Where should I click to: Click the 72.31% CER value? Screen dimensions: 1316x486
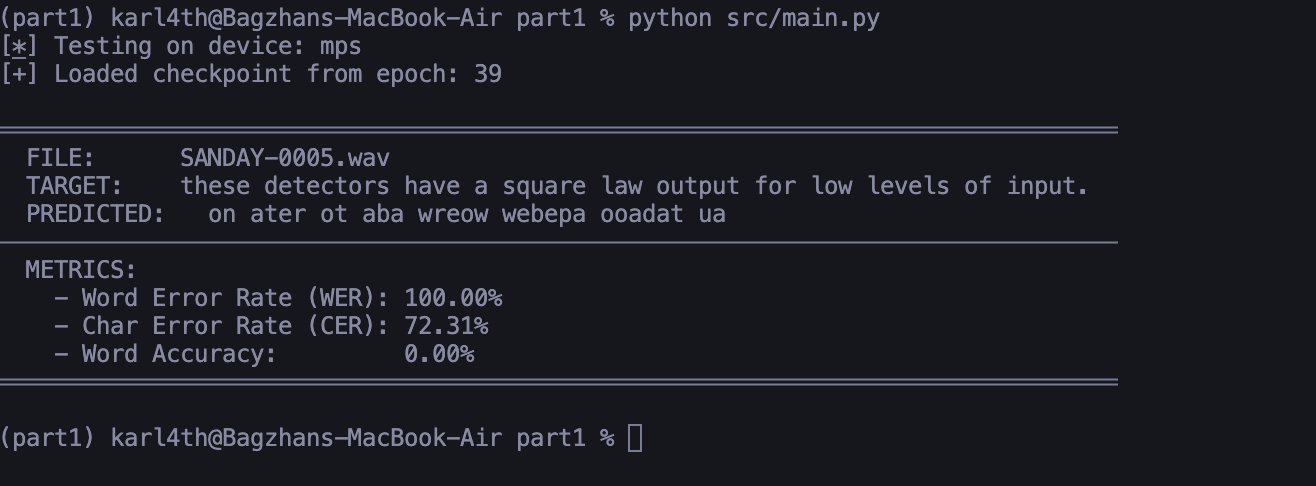tap(446, 326)
